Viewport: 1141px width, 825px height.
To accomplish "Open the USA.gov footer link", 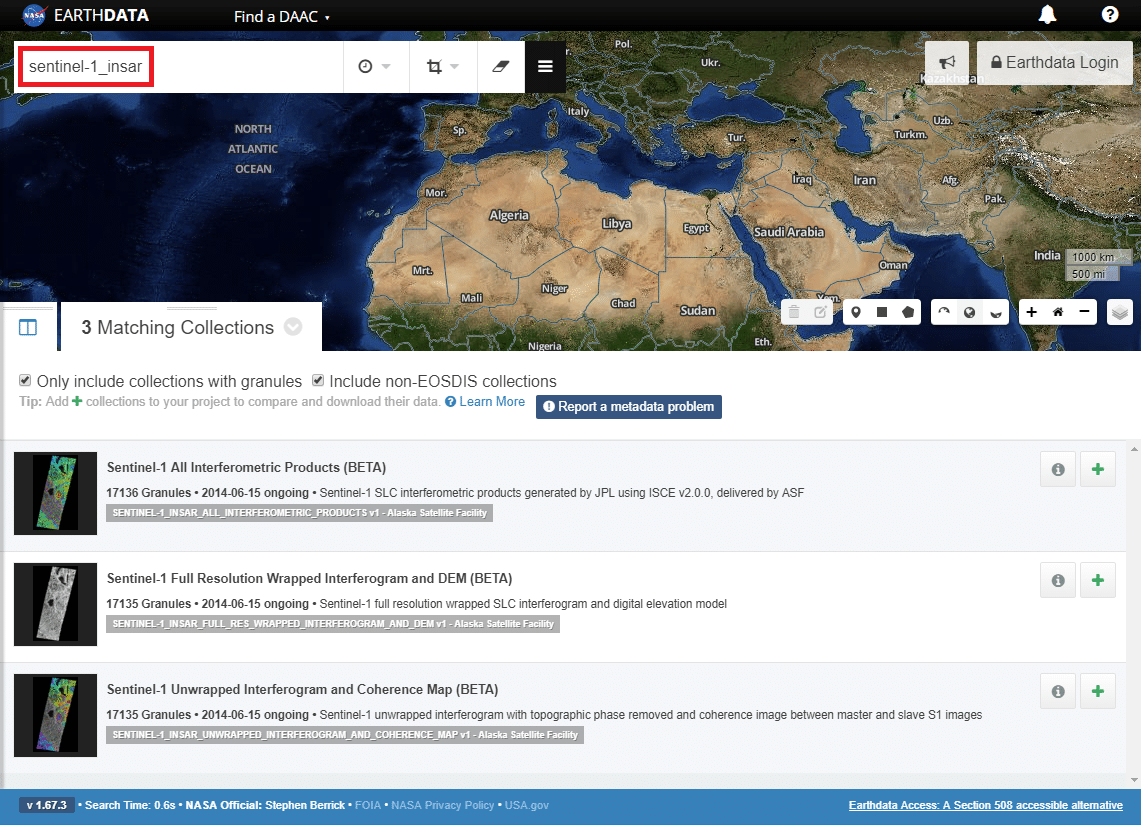I will point(527,805).
